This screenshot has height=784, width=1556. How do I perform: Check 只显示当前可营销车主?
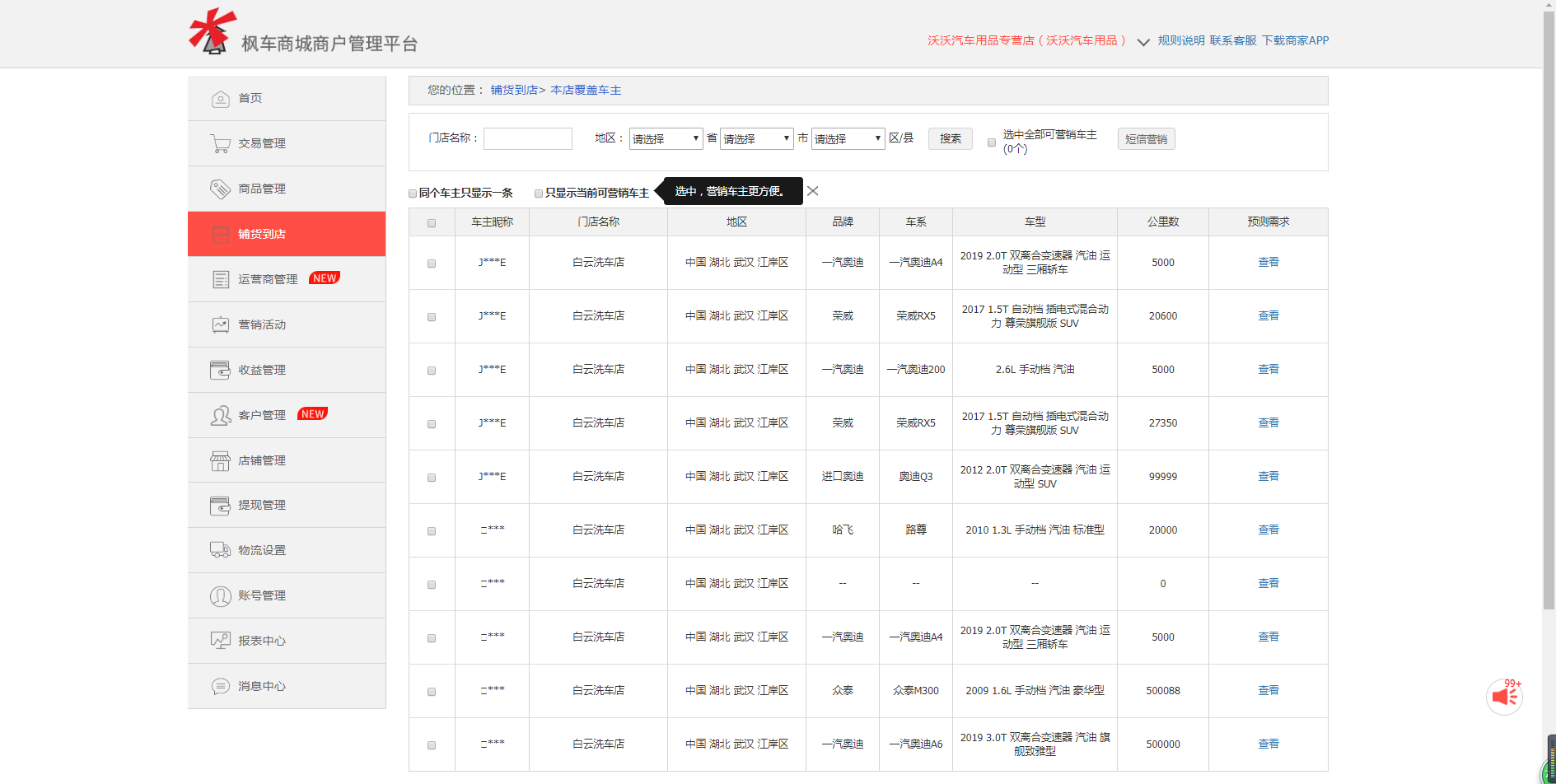[x=538, y=193]
